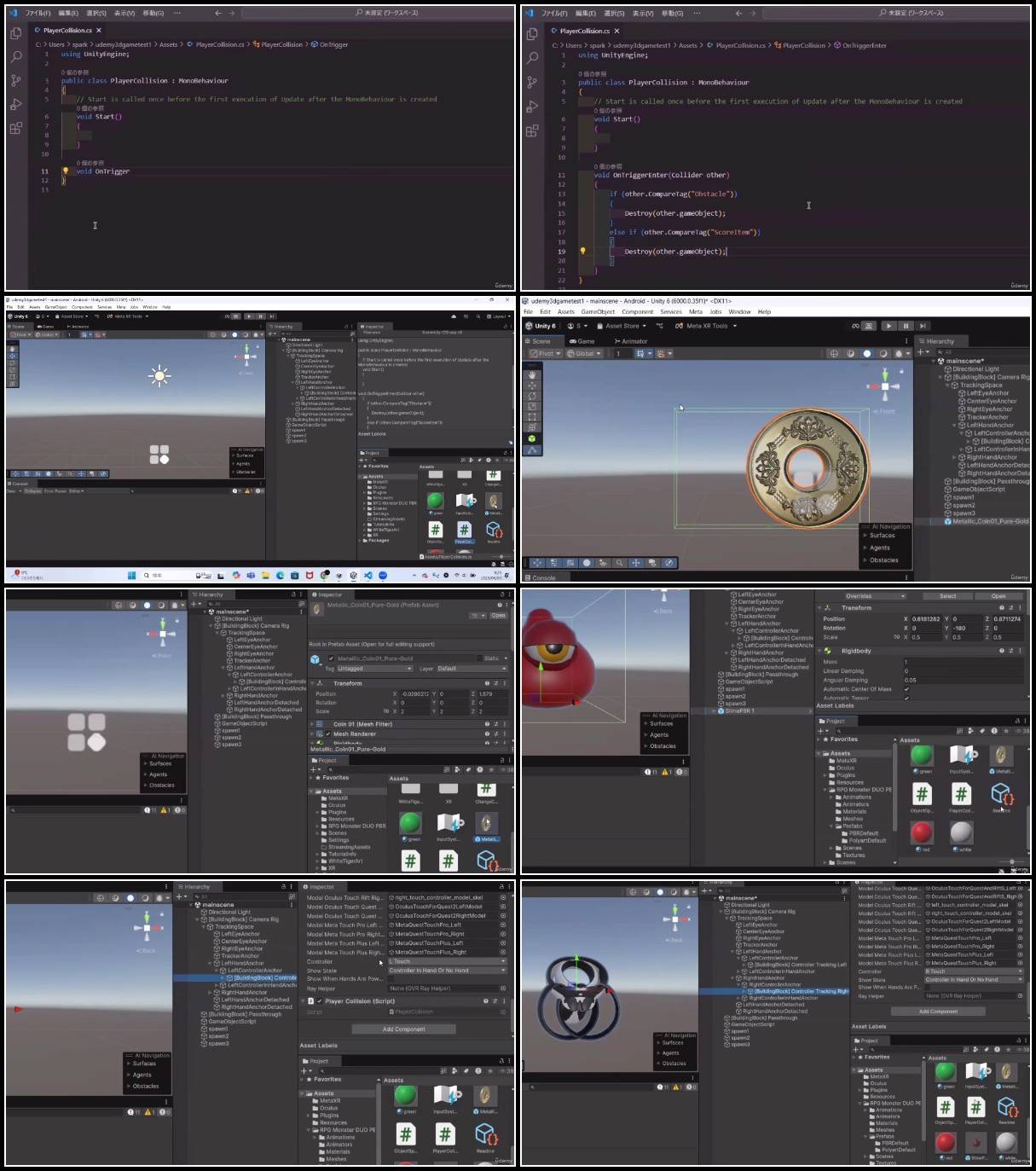This screenshot has width=1036, height=1171.
Task: Open the GameObject menu in the gold coin Unity window
Action: (598, 312)
